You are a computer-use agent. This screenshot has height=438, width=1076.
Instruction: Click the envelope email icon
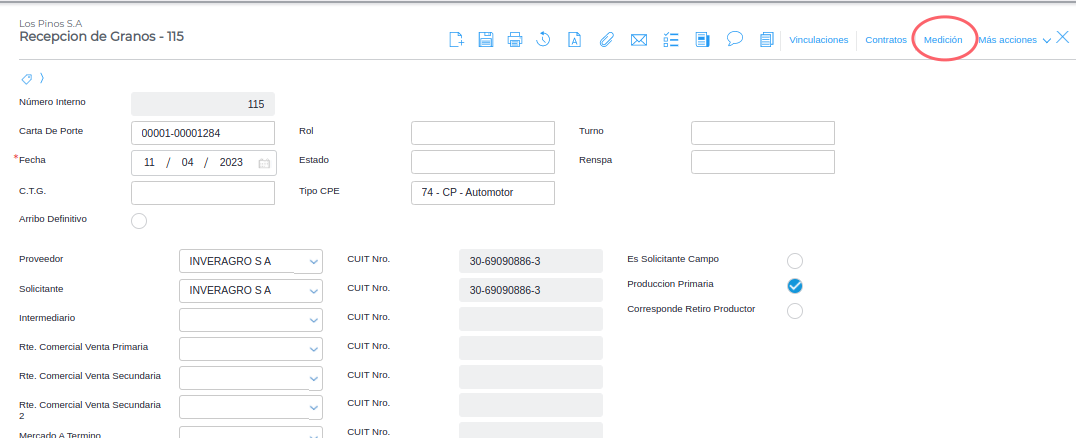638,40
